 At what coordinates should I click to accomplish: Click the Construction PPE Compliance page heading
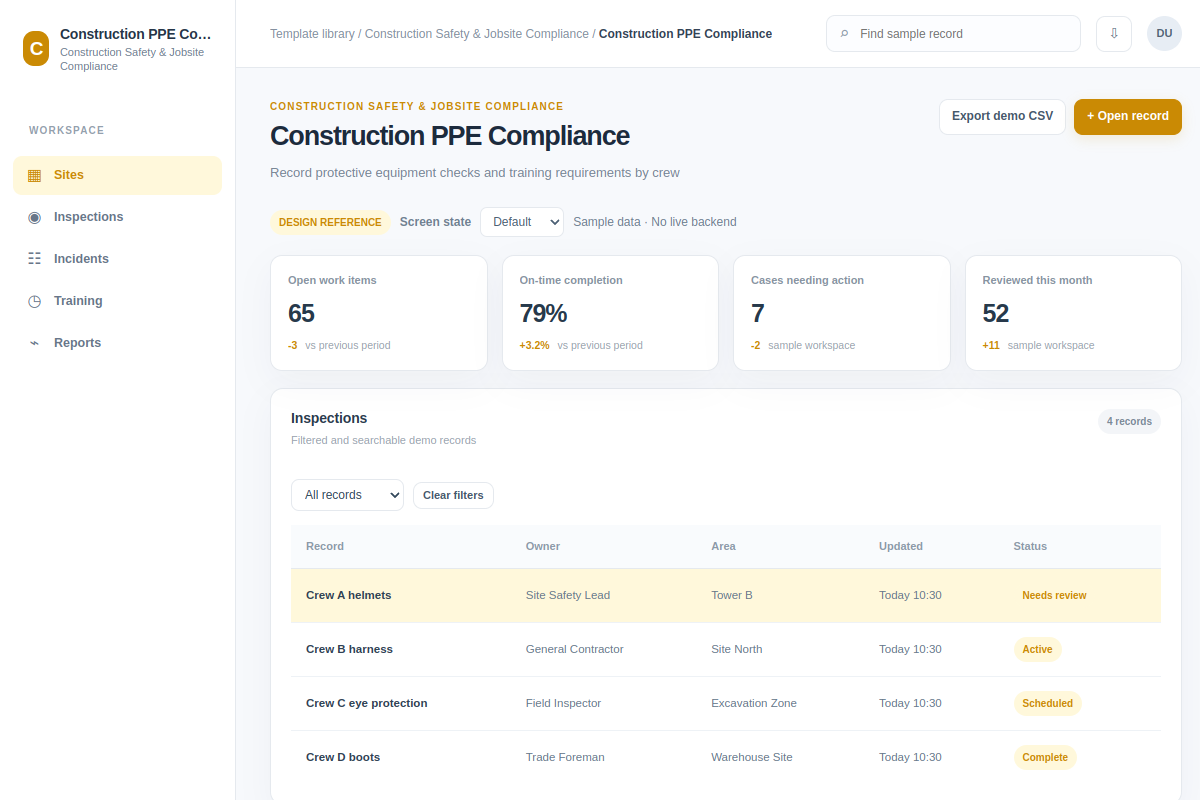coord(450,136)
